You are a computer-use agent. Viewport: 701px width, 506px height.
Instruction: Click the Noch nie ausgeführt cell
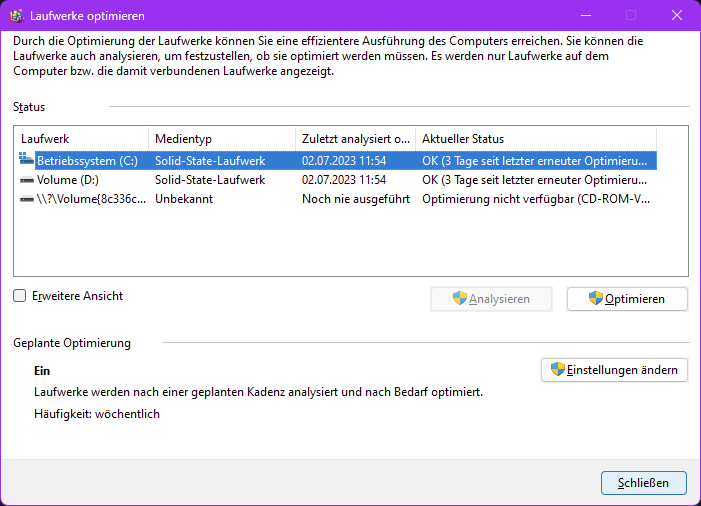point(356,199)
